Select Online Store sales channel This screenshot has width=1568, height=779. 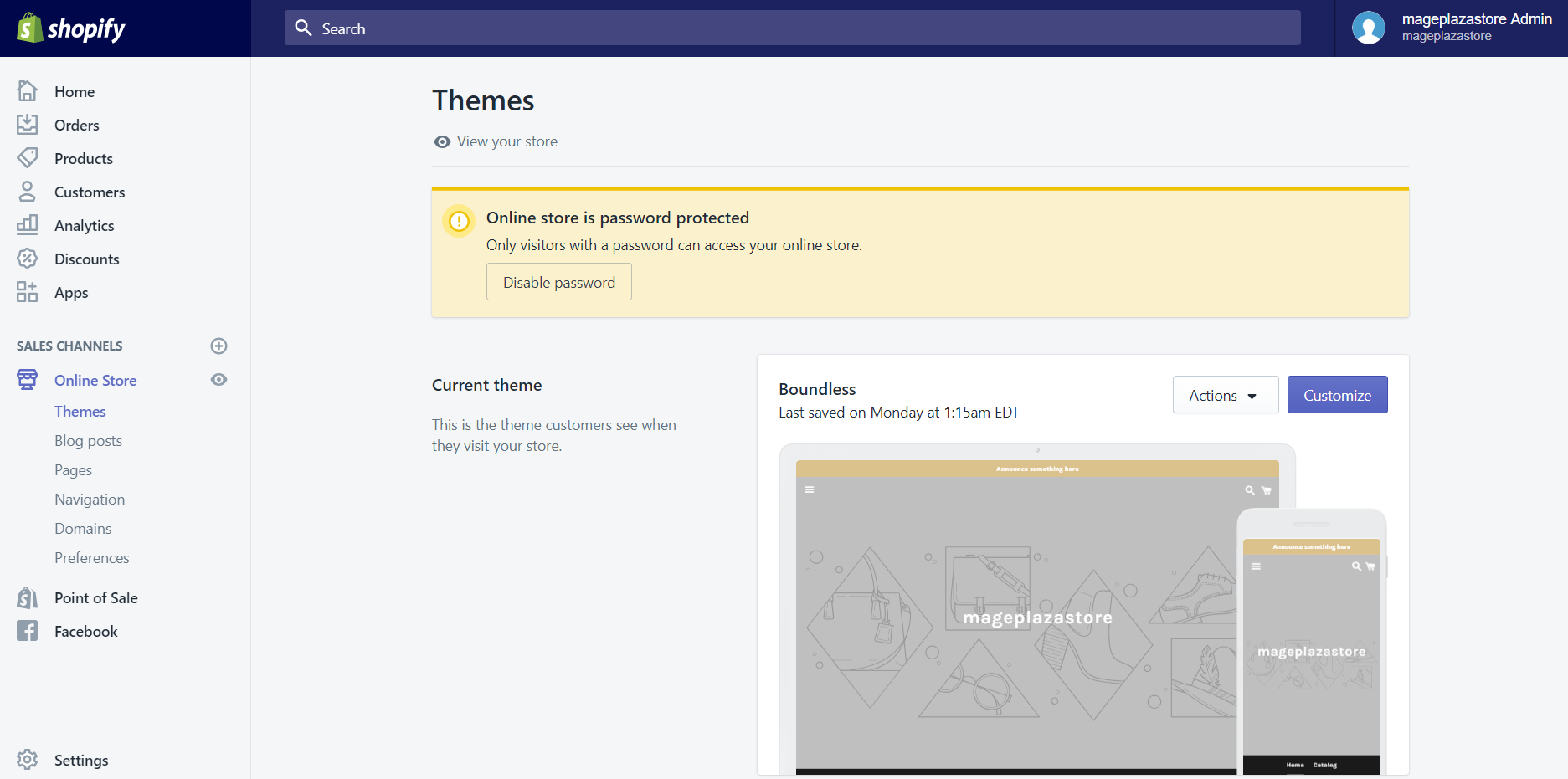click(95, 380)
